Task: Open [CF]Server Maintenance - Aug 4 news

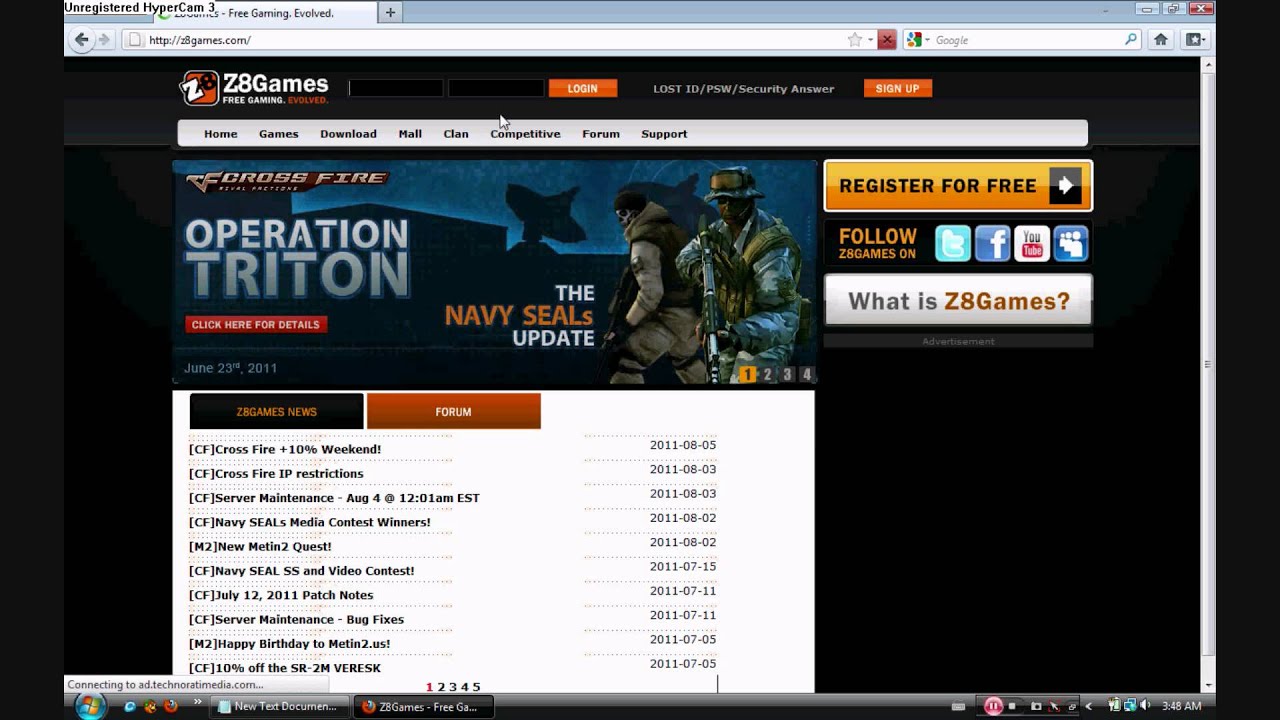Action: click(x=334, y=498)
